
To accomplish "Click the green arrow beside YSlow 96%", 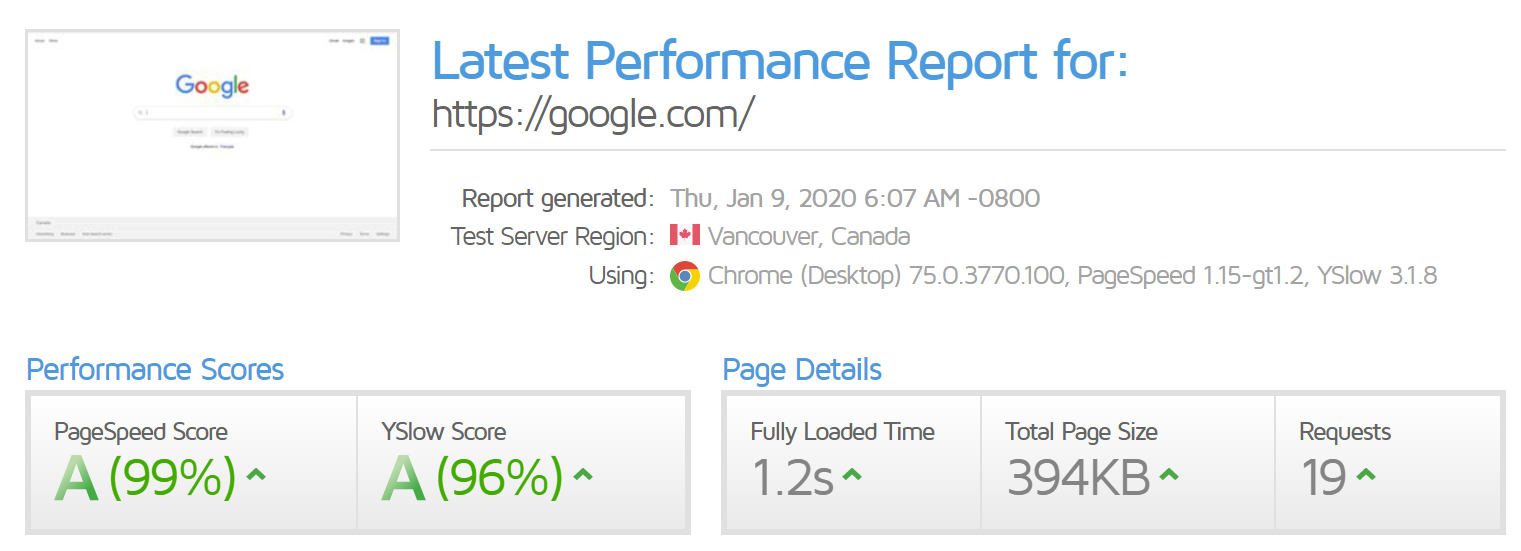I will (x=583, y=475).
